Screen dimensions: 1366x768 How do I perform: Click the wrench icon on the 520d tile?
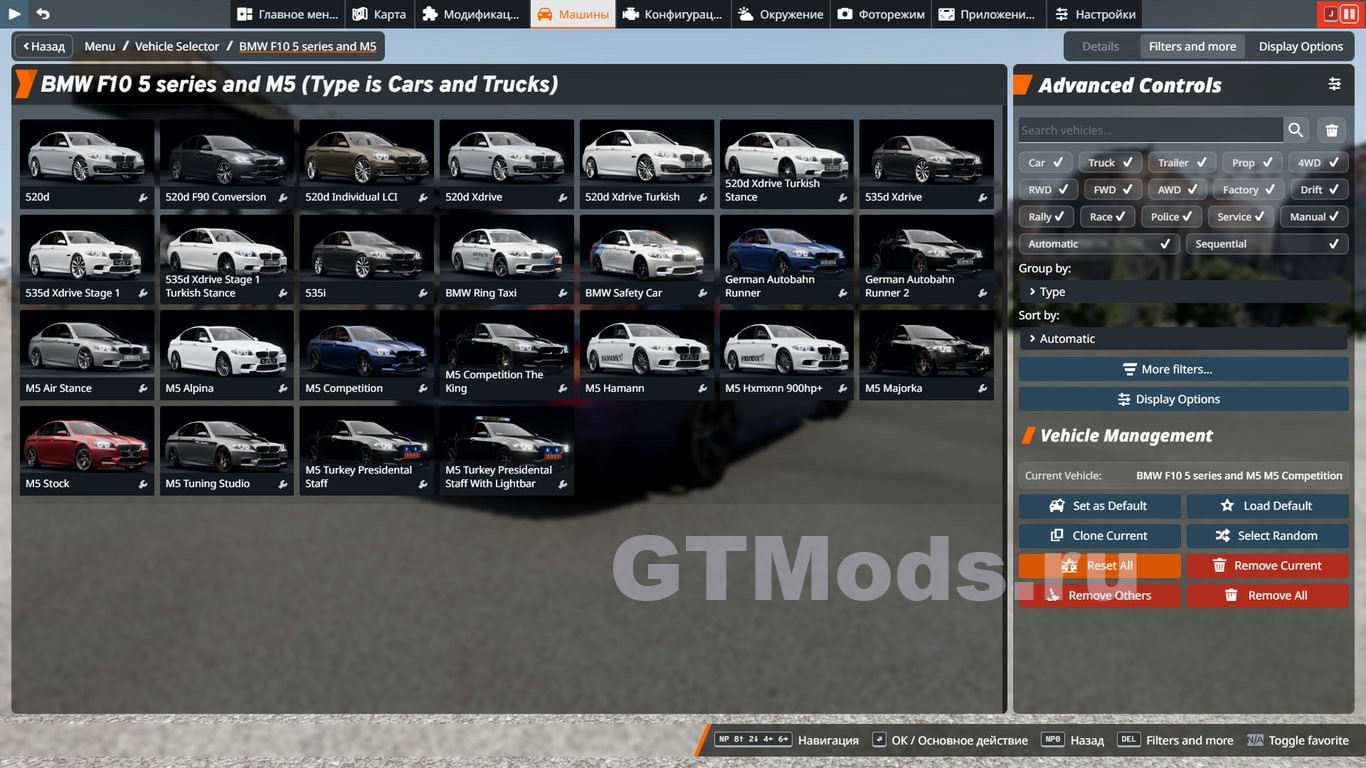pyautogui.click(x=143, y=198)
